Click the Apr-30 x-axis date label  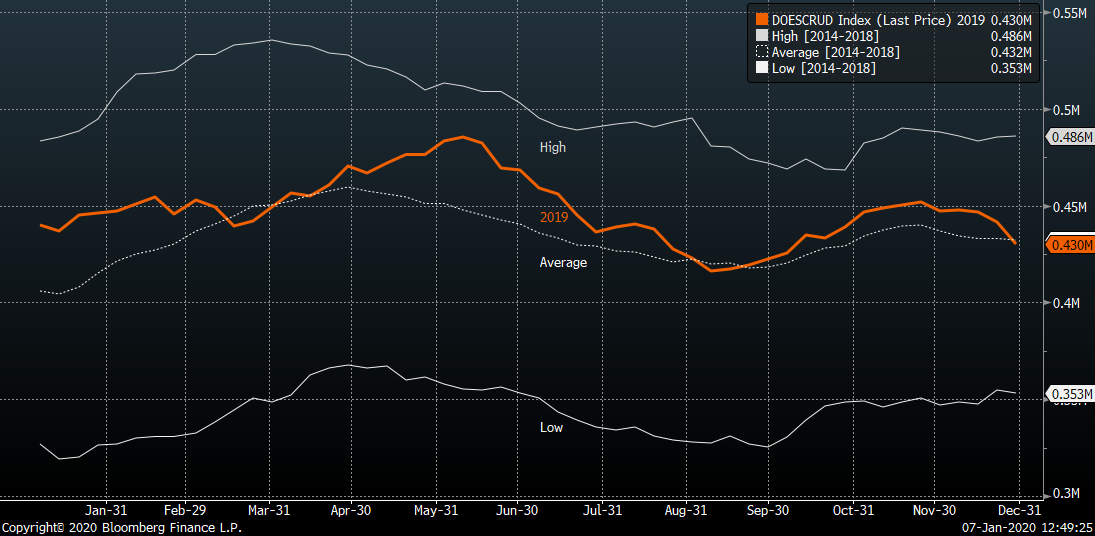pyautogui.click(x=351, y=509)
